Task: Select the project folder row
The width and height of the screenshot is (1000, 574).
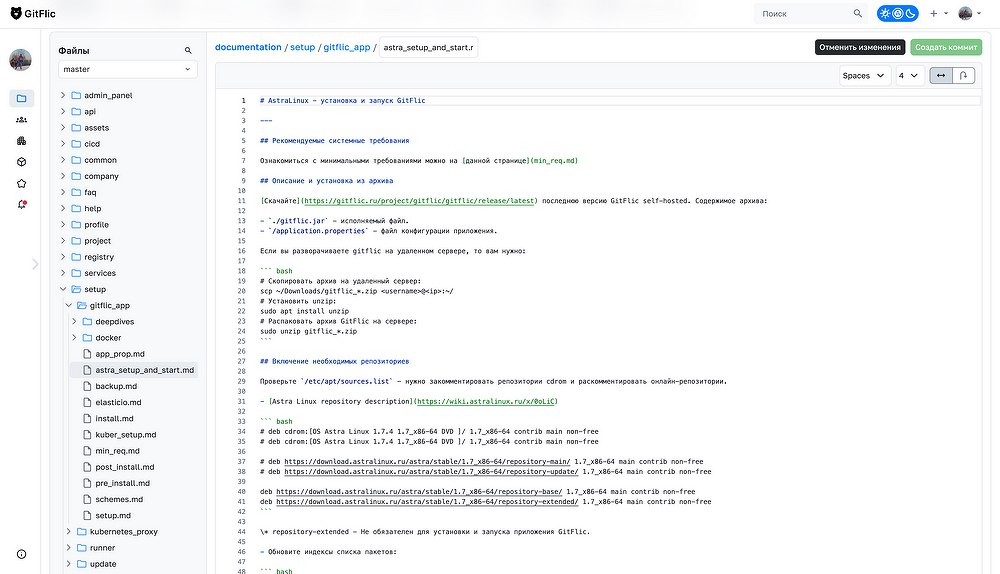Action: [128, 240]
